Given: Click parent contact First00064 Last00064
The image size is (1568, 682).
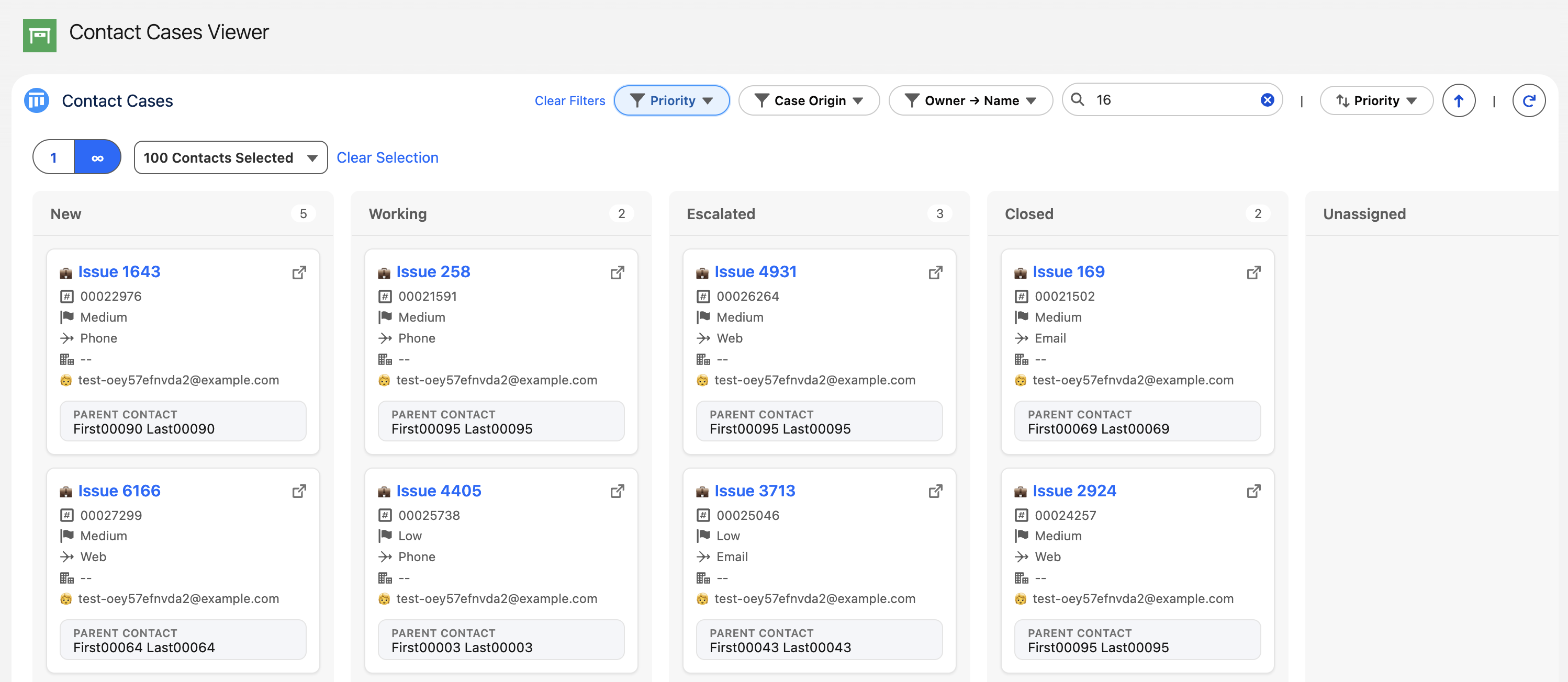Looking at the screenshot, I should tap(143, 648).
